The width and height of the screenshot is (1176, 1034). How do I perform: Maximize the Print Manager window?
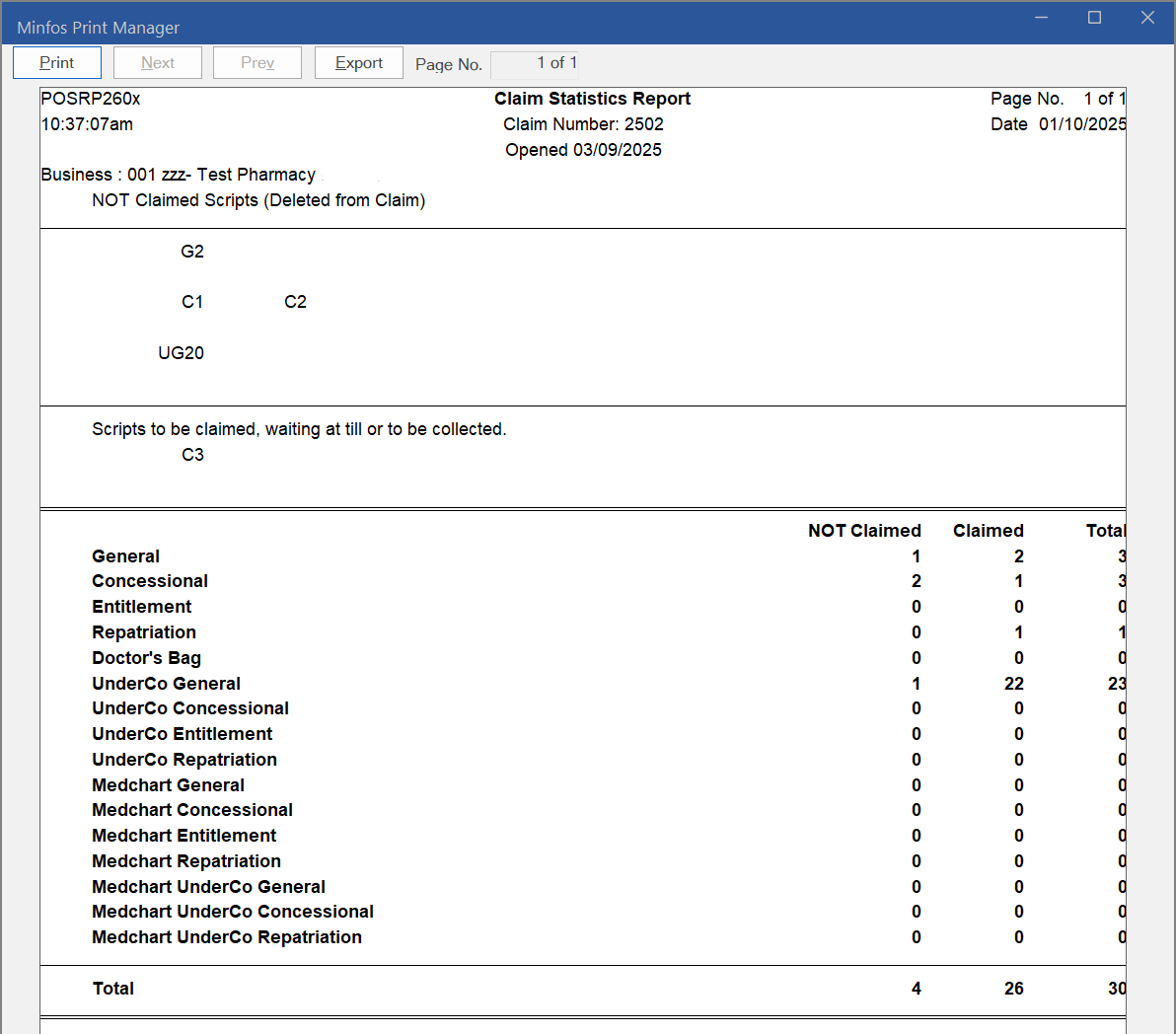pyautogui.click(x=1094, y=18)
